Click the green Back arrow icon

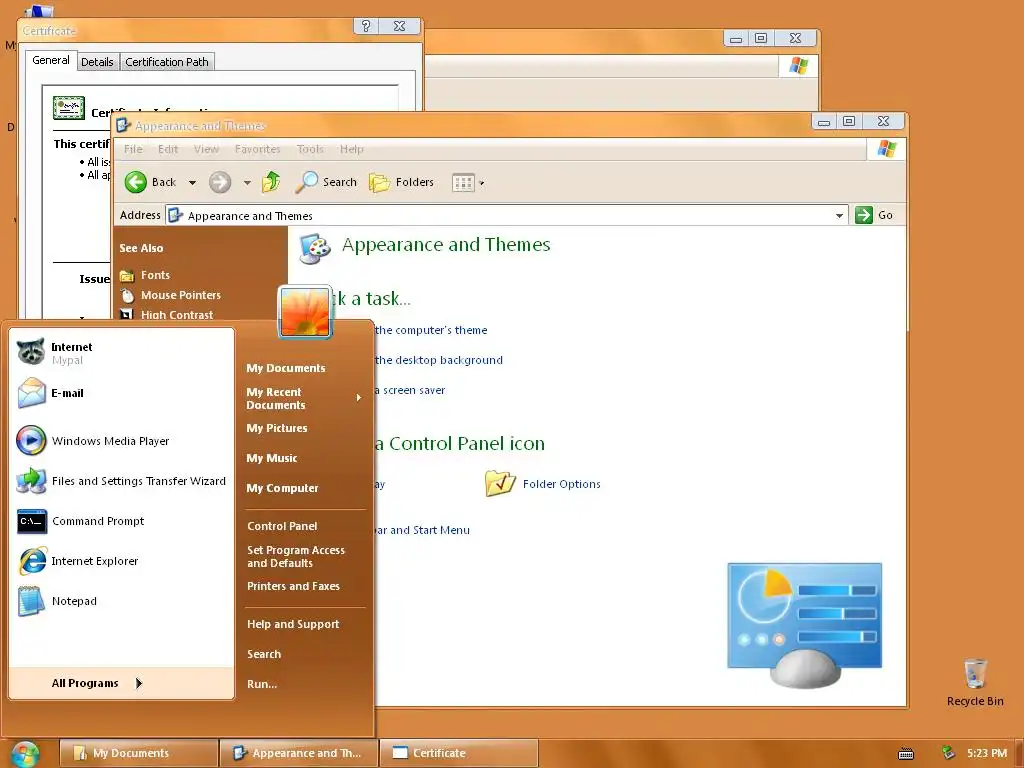(x=136, y=182)
